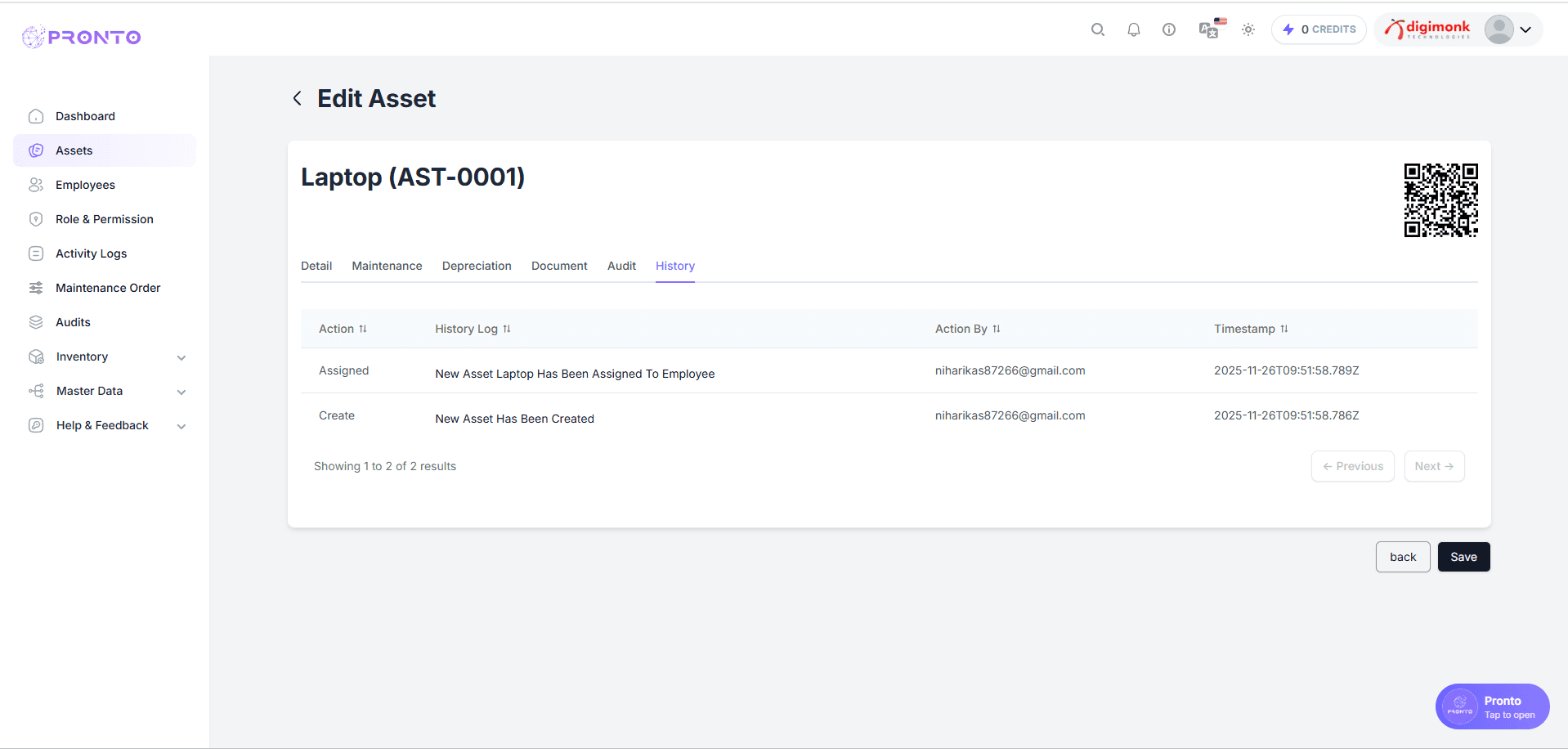Toggle the light/dark theme sun icon
This screenshot has width=1568, height=749.
click(1248, 29)
